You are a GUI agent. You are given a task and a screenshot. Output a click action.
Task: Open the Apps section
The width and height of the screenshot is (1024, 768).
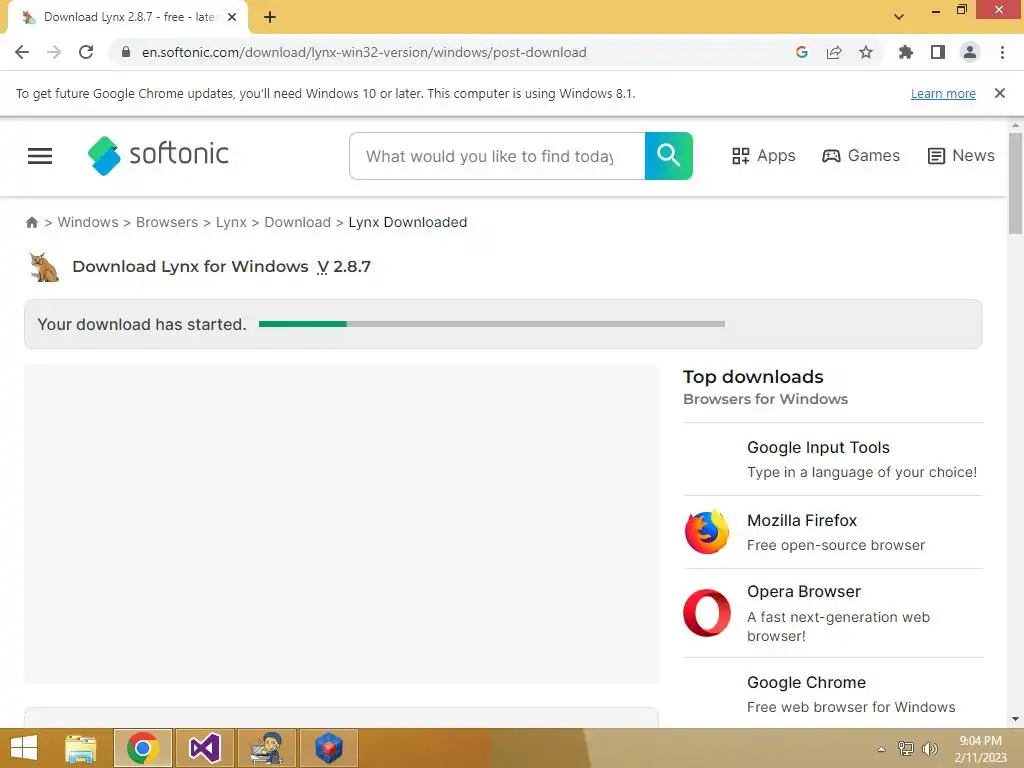click(x=763, y=156)
